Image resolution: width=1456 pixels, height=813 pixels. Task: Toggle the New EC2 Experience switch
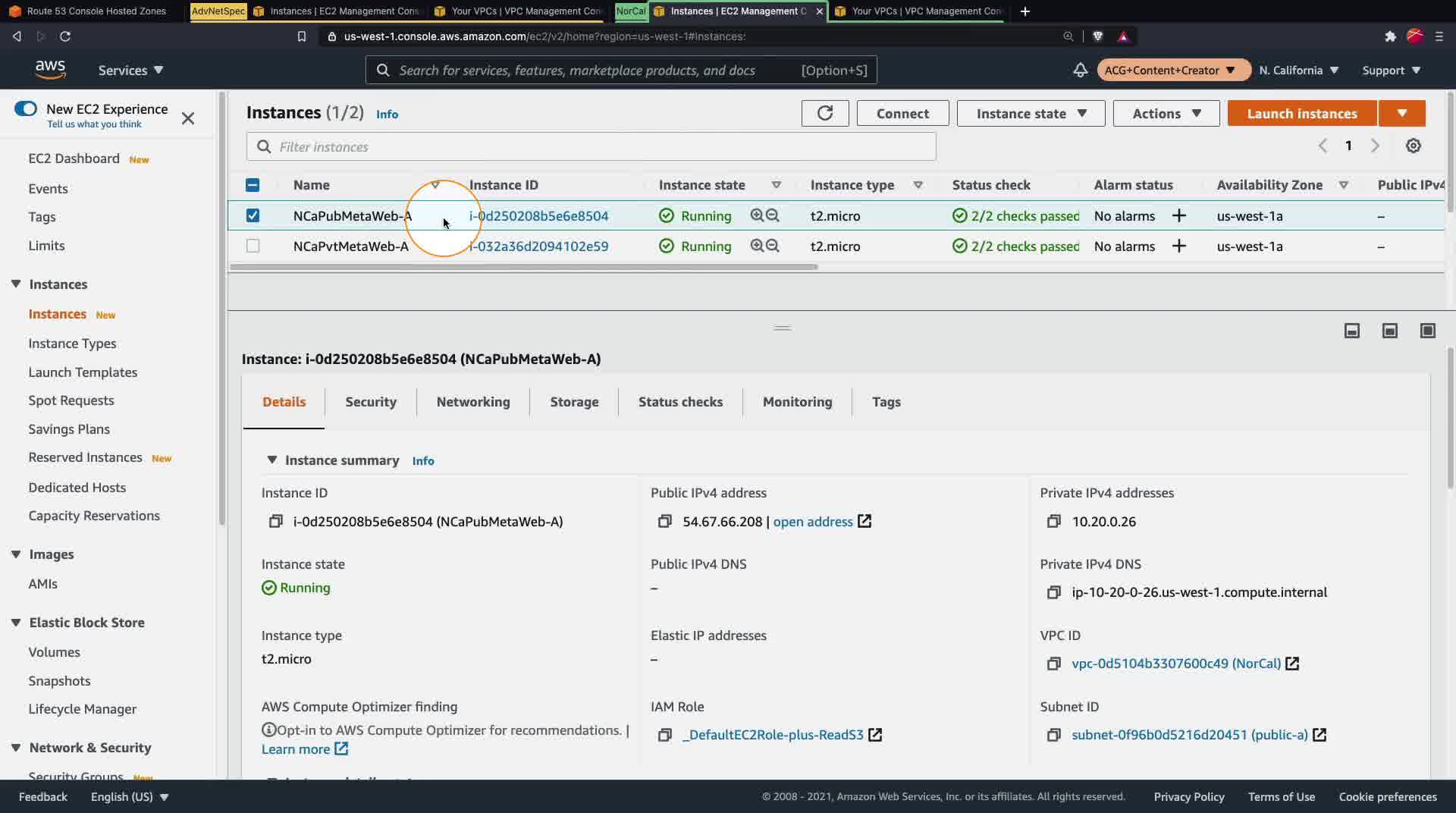pos(26,108)
